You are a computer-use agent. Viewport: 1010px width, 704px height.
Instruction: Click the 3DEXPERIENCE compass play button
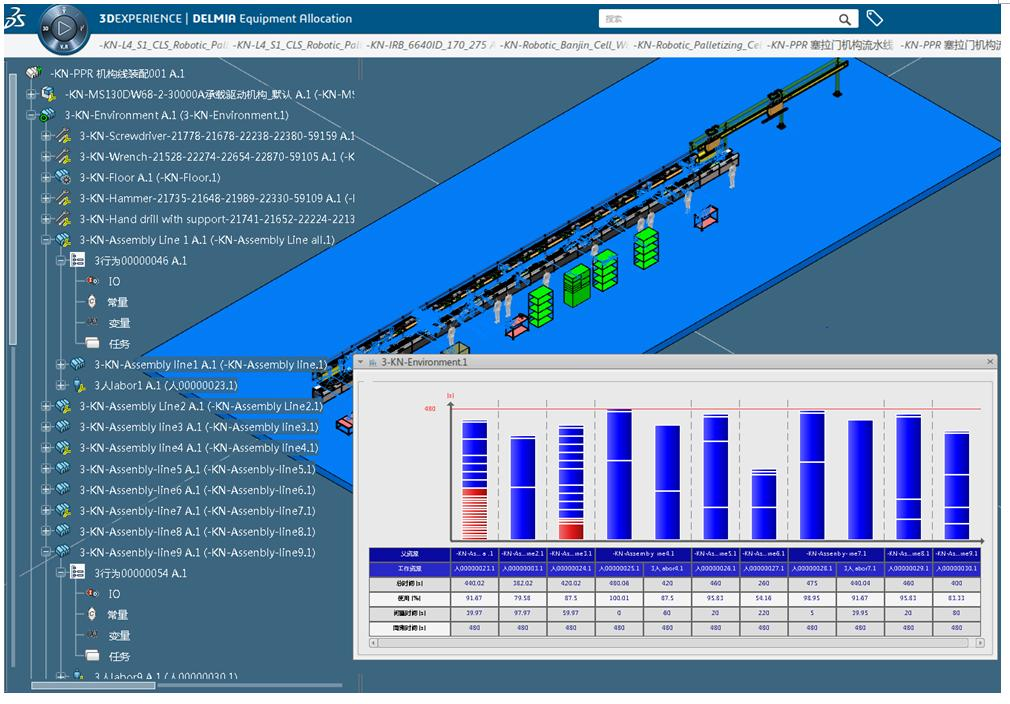(65, 27)
